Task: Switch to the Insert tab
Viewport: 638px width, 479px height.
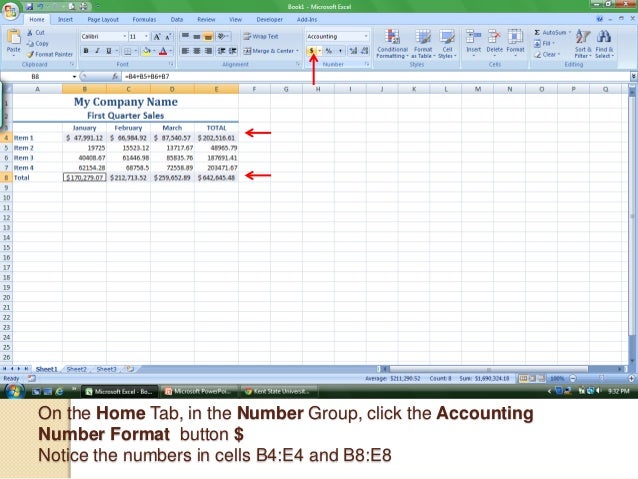Action: click(x=65, y=19)
